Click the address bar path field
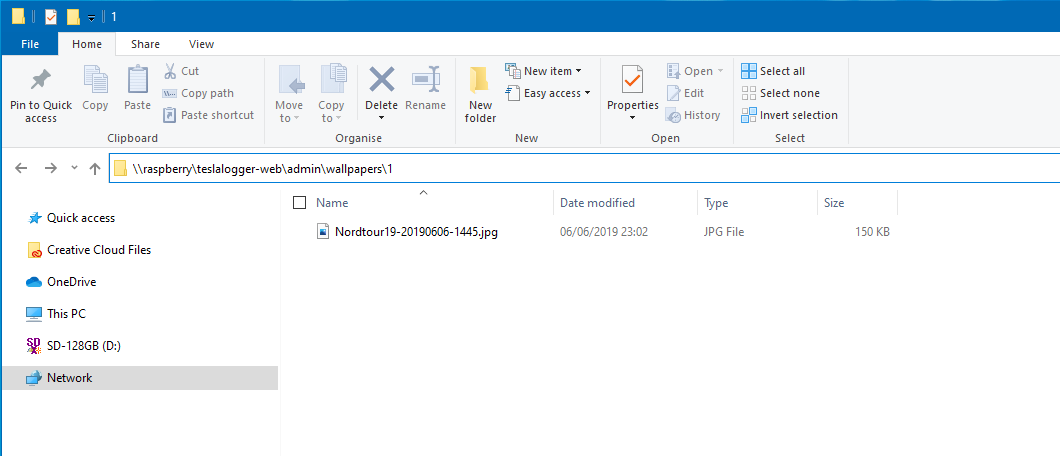The height and width of the screenshot is (456, 1060). tap(600, 169)
